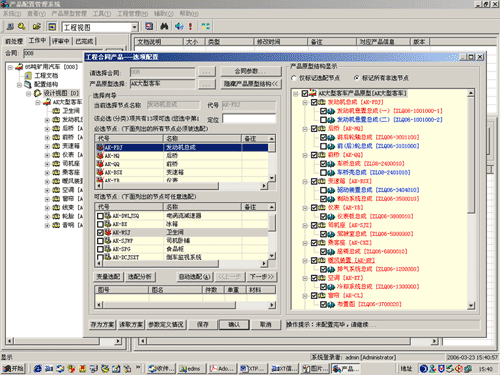This screenshot has width=500, height=375.
Task: Click the open folder toolbar icon
Action: 37,26
